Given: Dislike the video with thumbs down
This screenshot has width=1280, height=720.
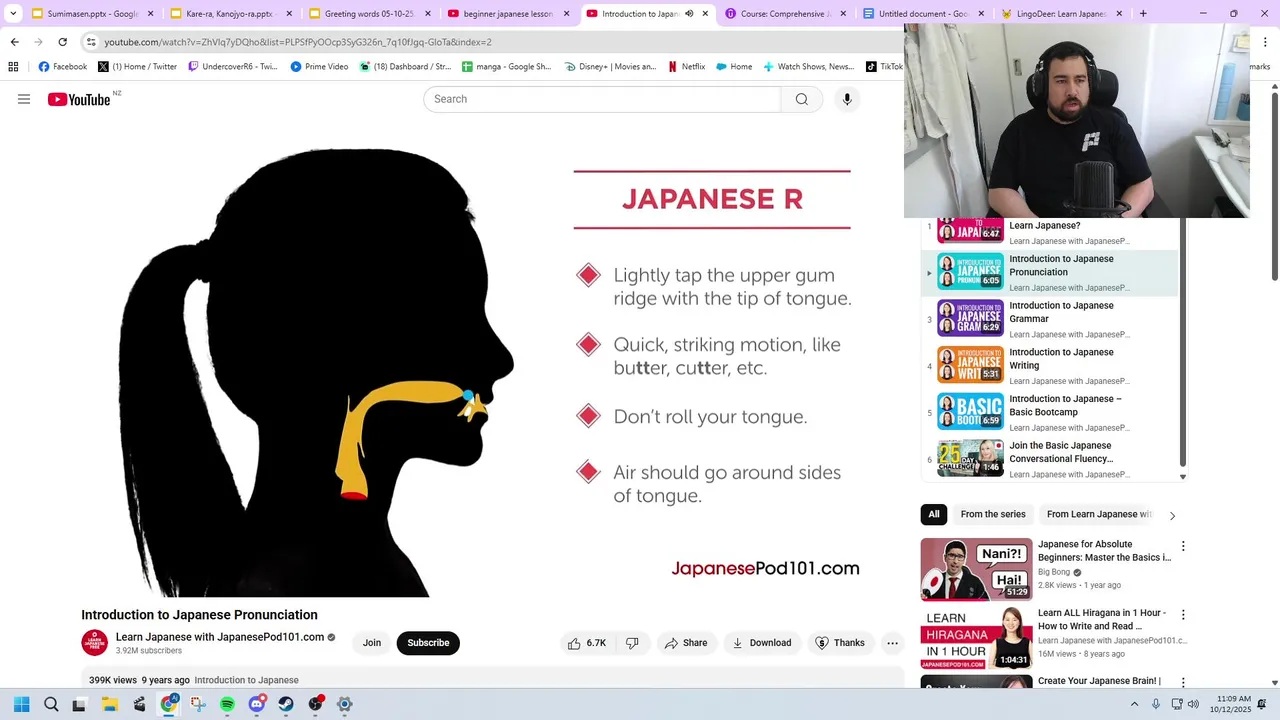Looking at the screenshot, I should [632, 643].
